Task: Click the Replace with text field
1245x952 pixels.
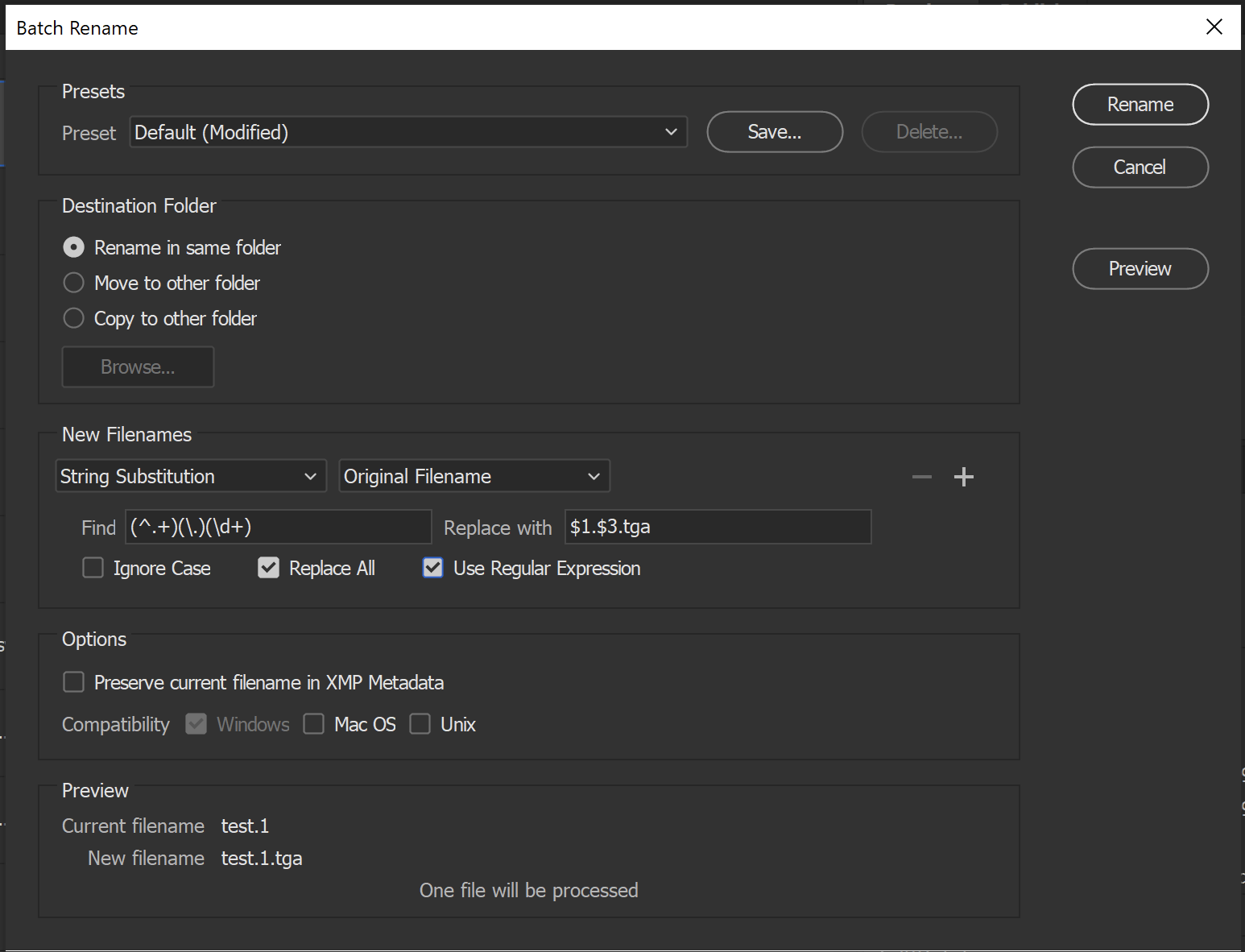Action: point(717,527)
